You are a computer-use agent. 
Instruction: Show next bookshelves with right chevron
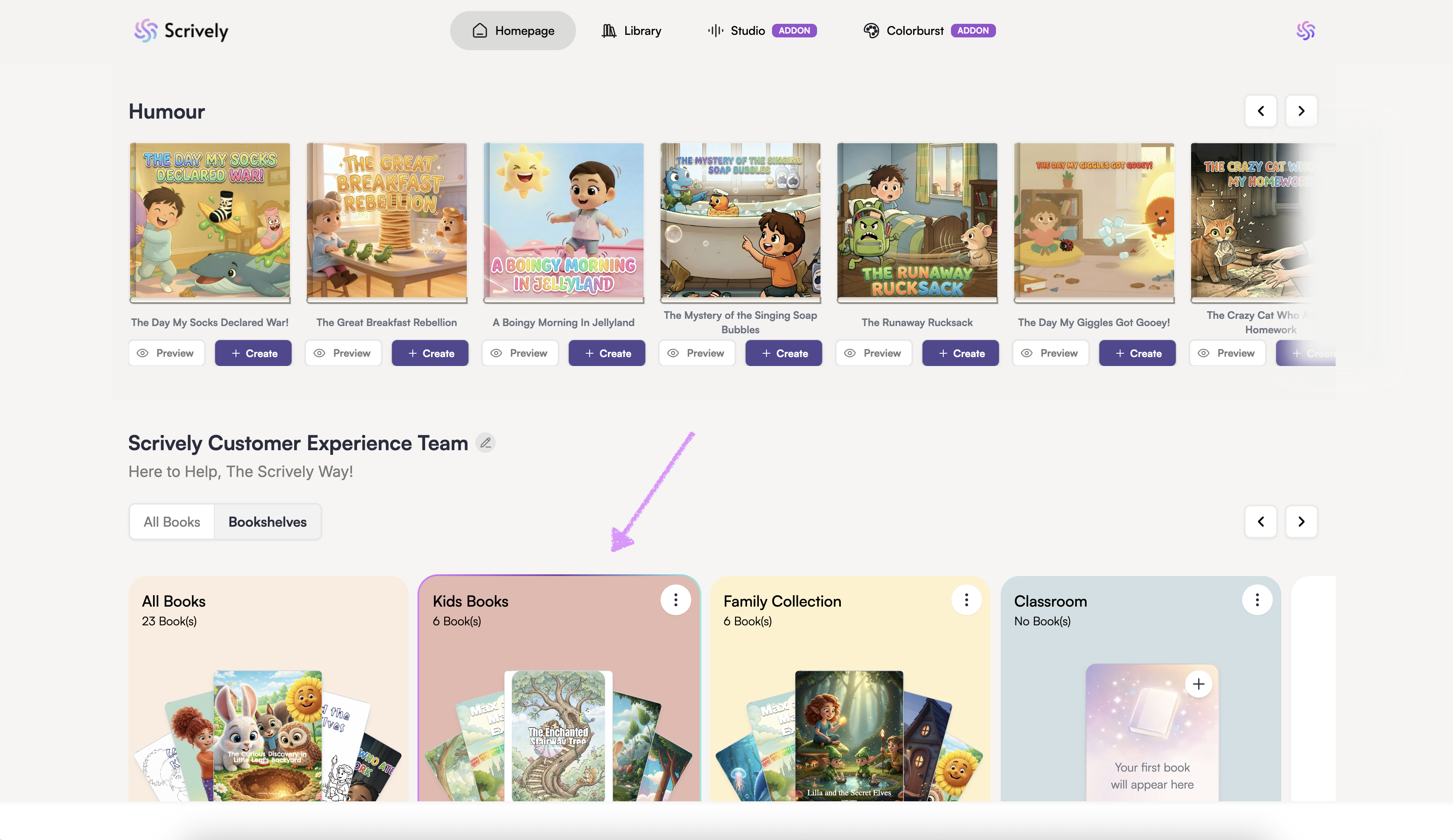point(1301,521)
